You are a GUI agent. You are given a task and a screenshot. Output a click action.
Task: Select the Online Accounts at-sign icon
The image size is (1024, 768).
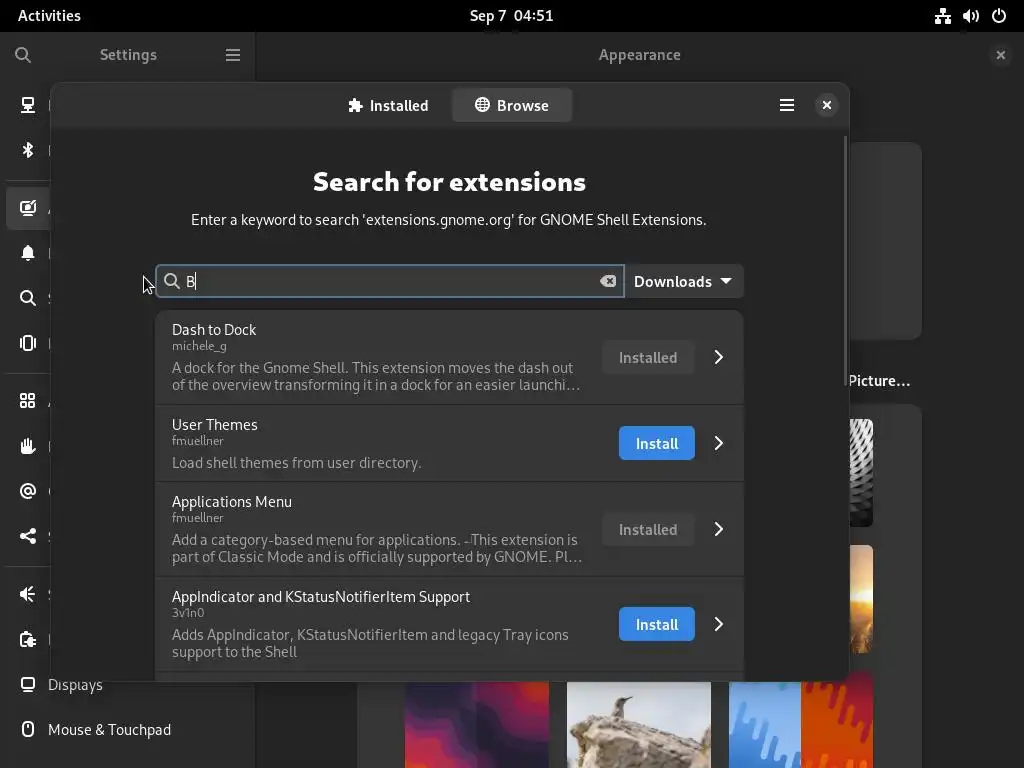27,491
